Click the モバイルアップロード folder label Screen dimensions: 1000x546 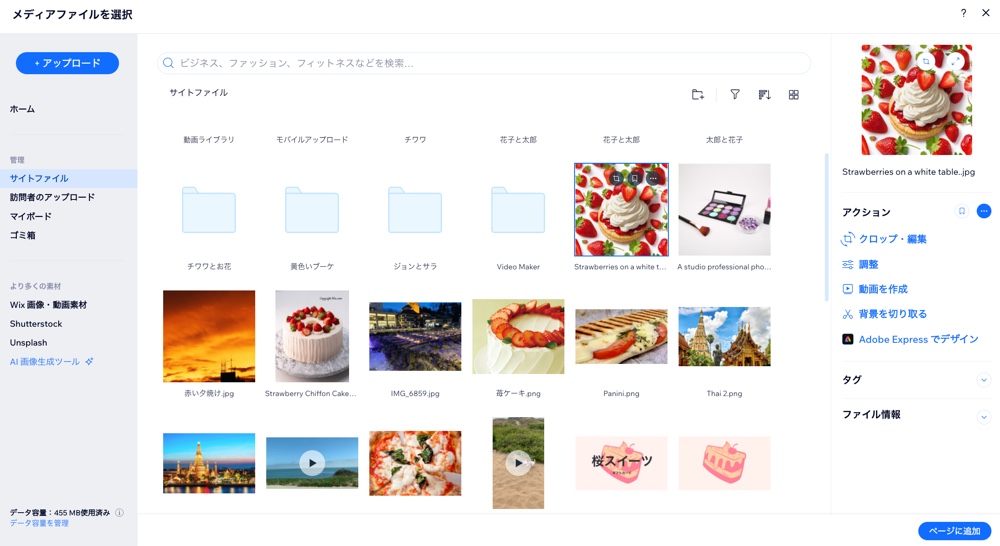pos(312,140)
